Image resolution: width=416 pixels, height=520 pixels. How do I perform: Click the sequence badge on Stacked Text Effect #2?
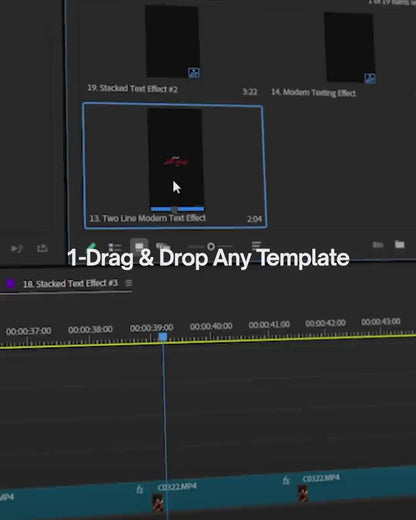click(194, 72)
